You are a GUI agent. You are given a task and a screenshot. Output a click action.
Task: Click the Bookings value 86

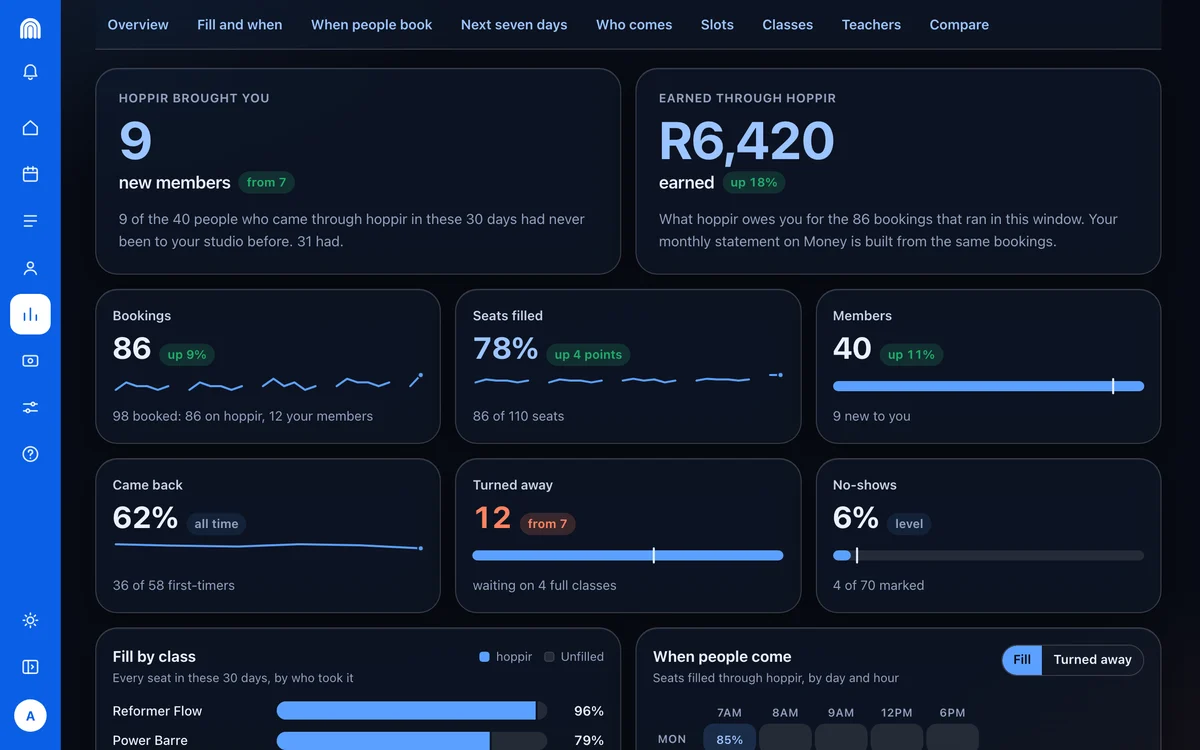point(132,348)
